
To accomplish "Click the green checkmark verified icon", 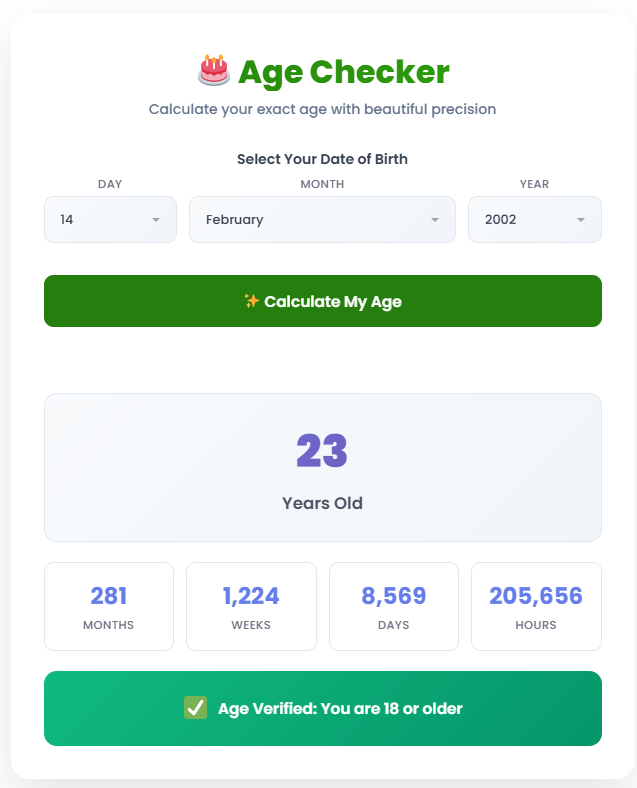I will pos(195,708).
